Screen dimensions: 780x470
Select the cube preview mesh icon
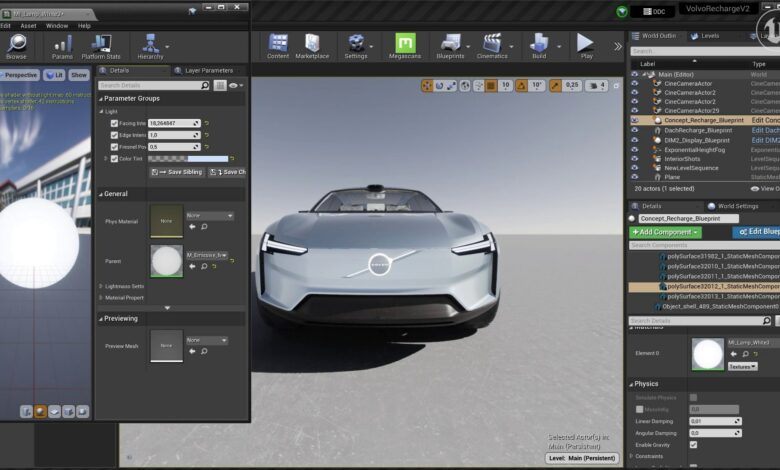point(68,412)
